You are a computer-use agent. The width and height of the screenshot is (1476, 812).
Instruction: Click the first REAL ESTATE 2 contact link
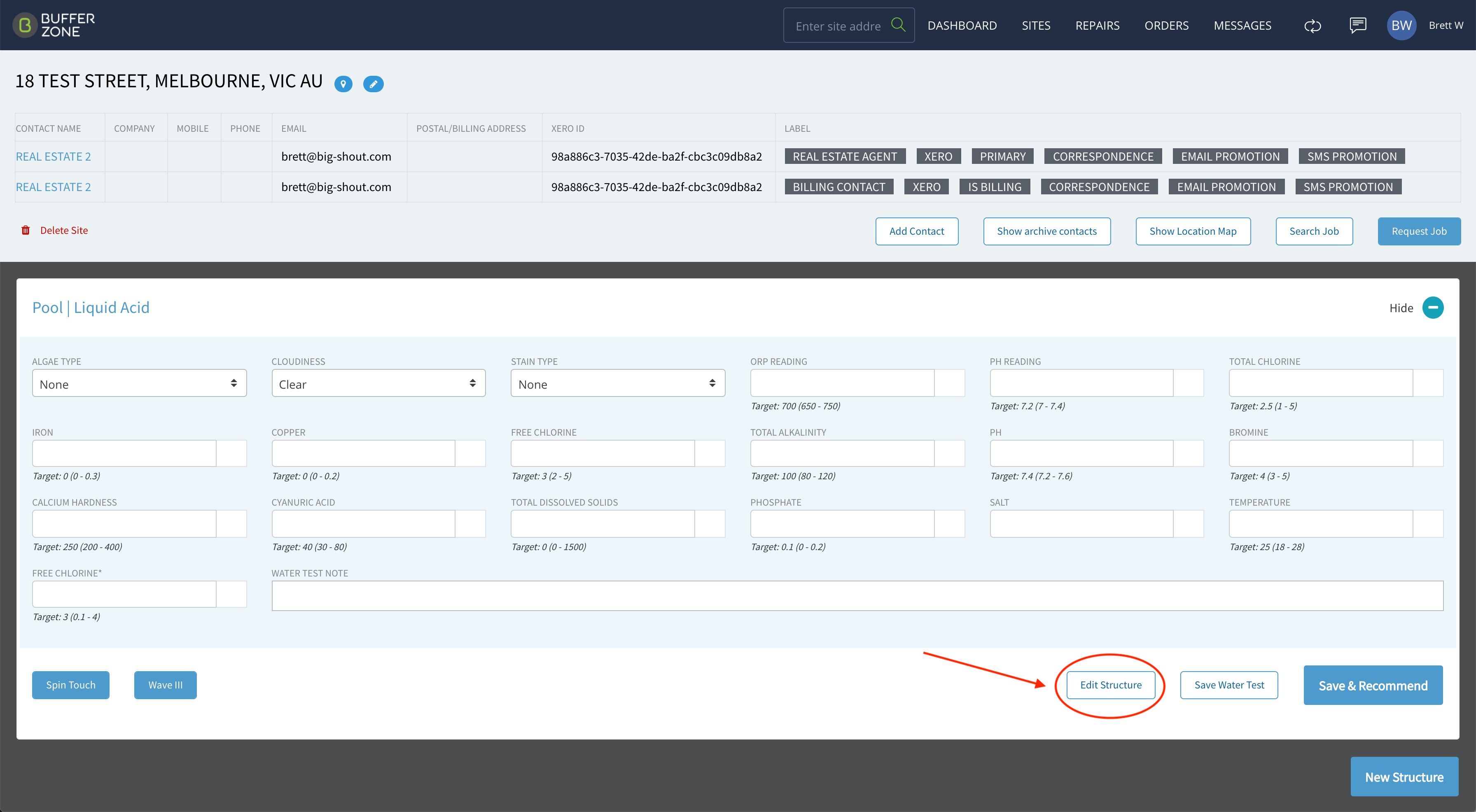(53, 156)
